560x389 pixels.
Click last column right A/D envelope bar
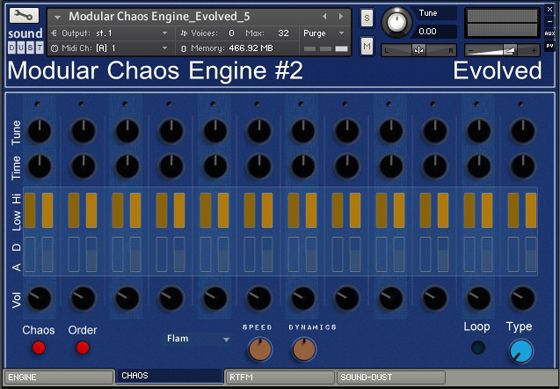[x=531, y=254]
